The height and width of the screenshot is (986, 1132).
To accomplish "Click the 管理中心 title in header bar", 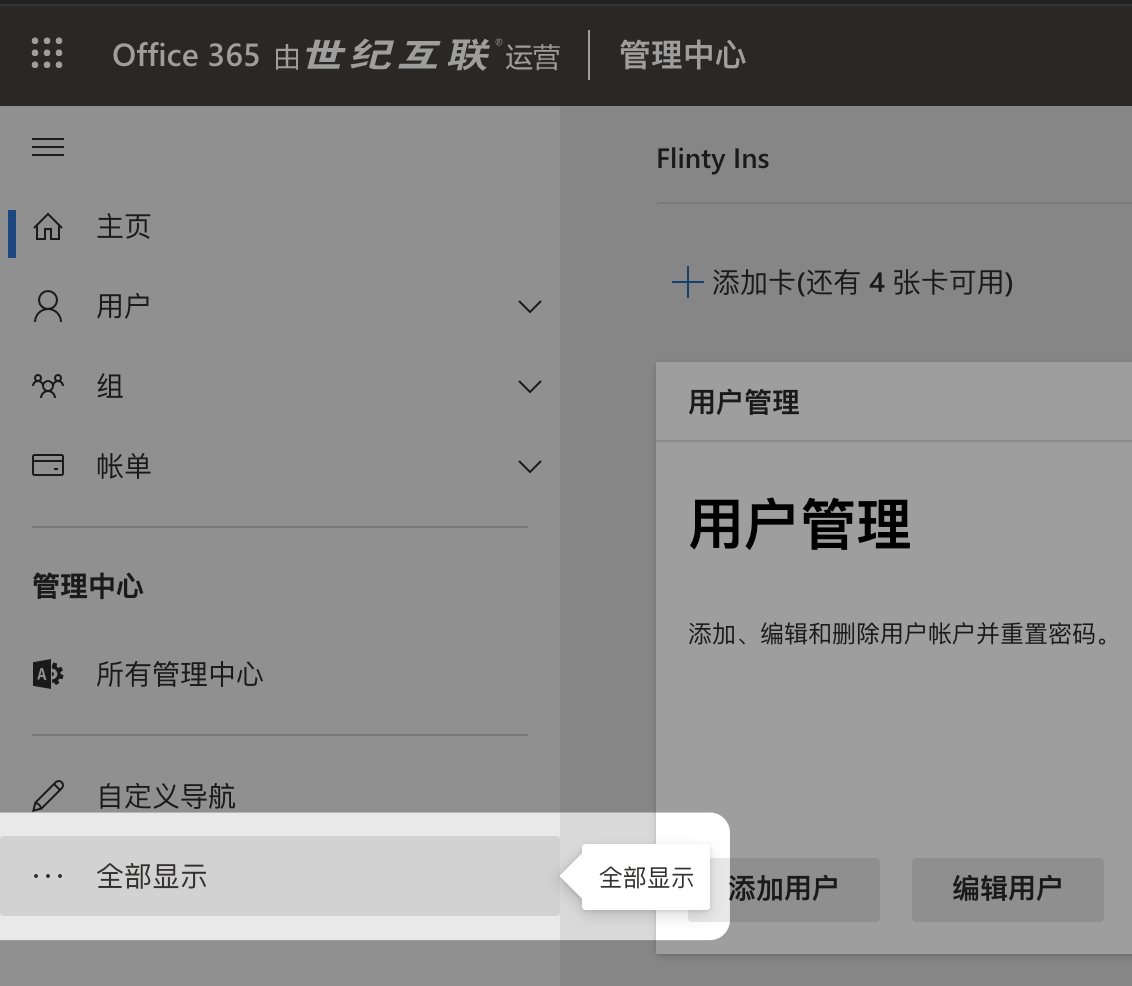I will (x=682, y=55).
